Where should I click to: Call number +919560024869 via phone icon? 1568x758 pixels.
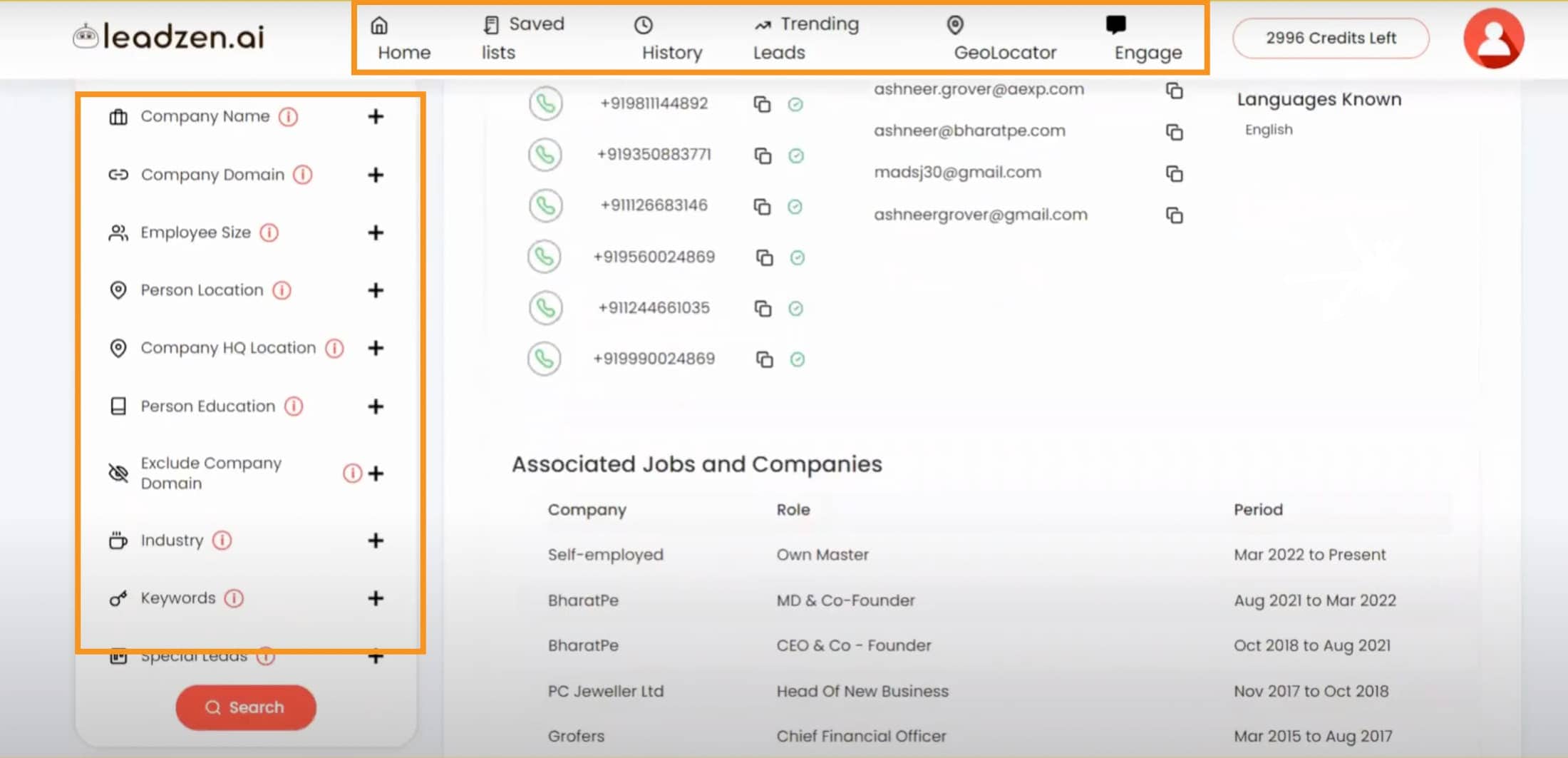545,257
